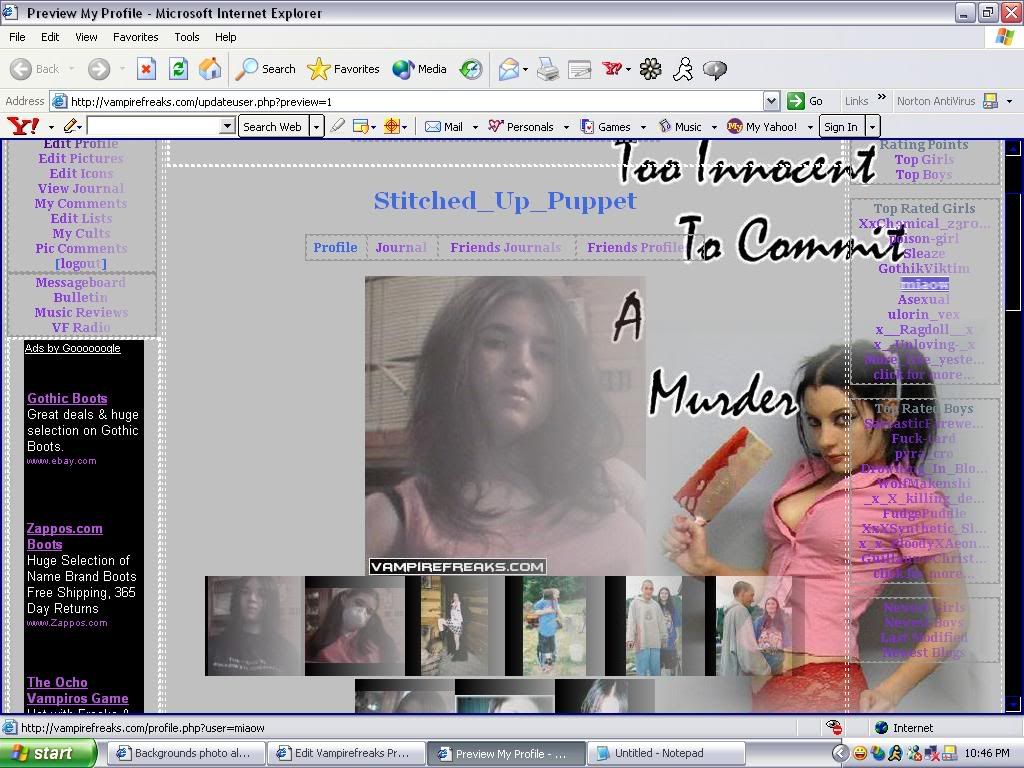
Task: Click the page scrollbar up arrow
Action: click(x=1013, y=149)
